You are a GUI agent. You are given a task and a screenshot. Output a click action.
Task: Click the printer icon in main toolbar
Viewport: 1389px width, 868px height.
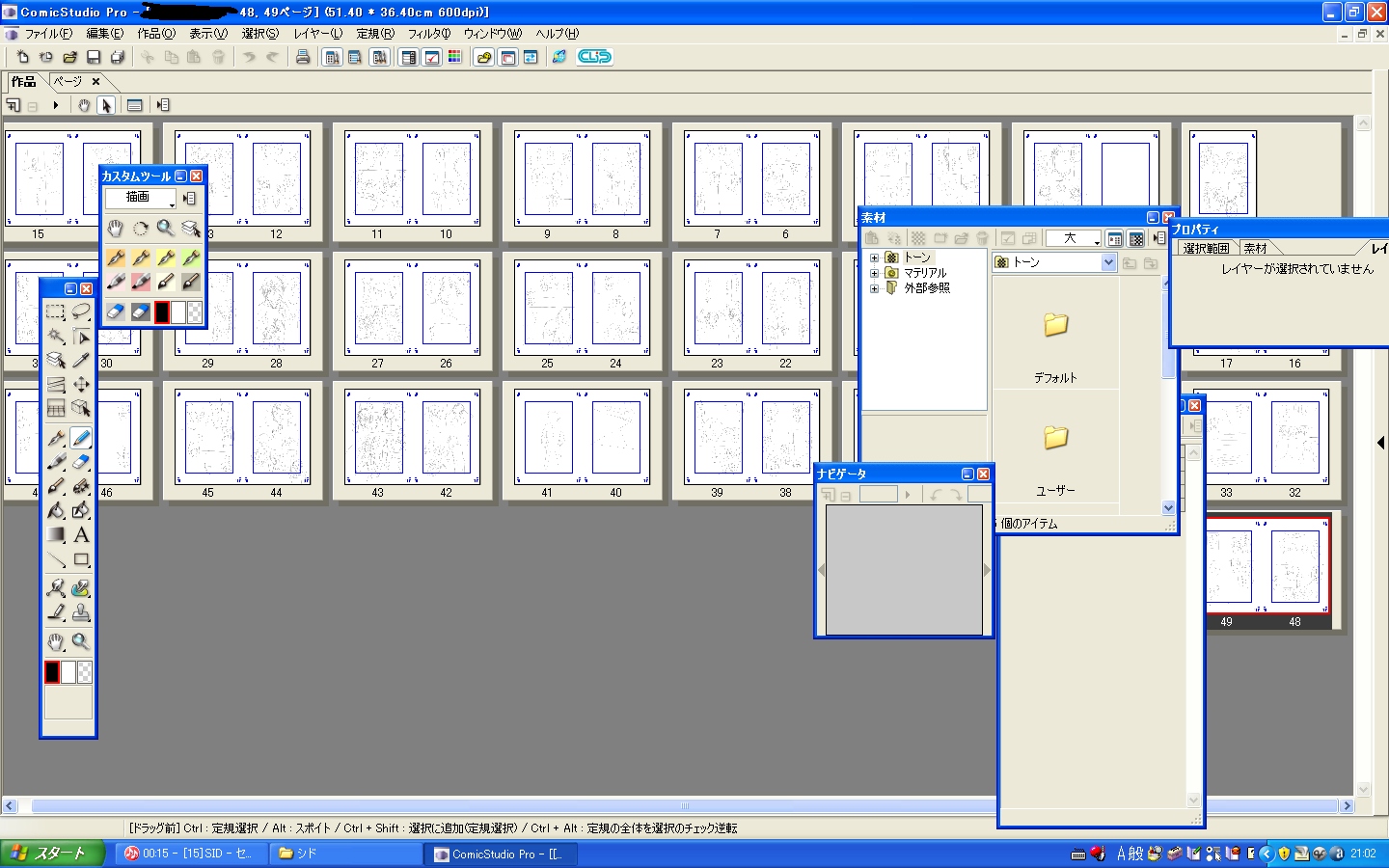tap(303, 57)
